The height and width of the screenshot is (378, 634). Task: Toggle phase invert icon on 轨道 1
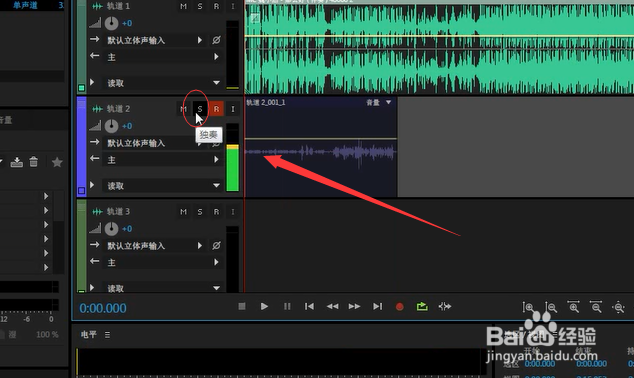(216, 40)
